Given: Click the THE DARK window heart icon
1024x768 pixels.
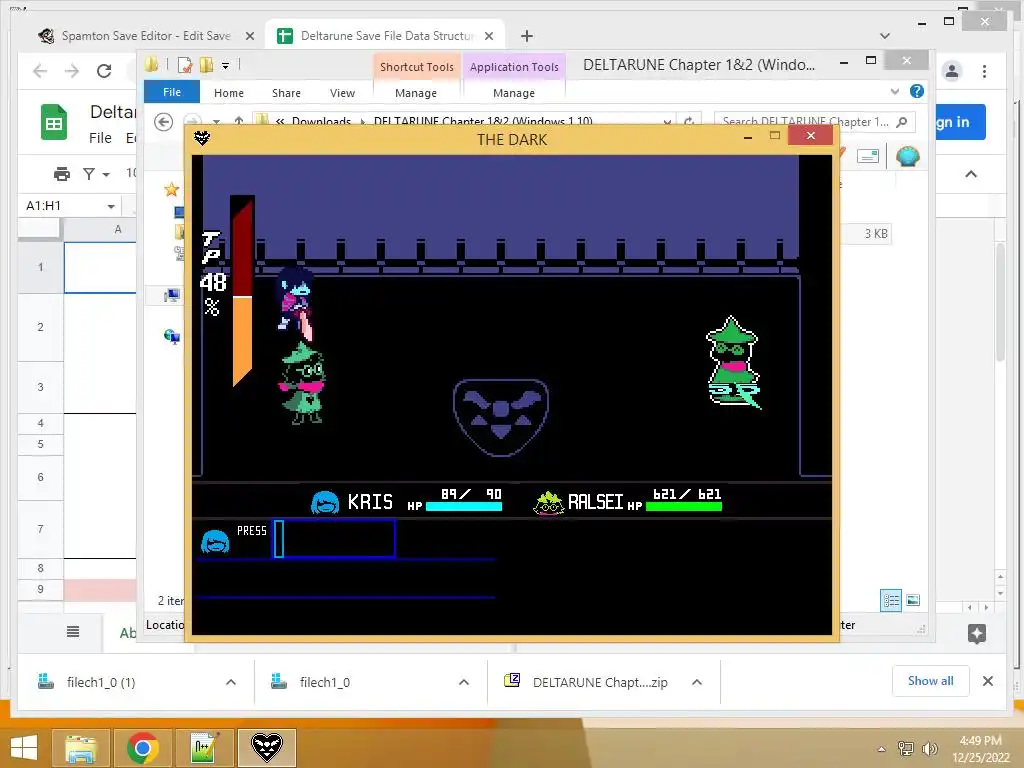Looking at the screenshot, I should tap(202, 138).
